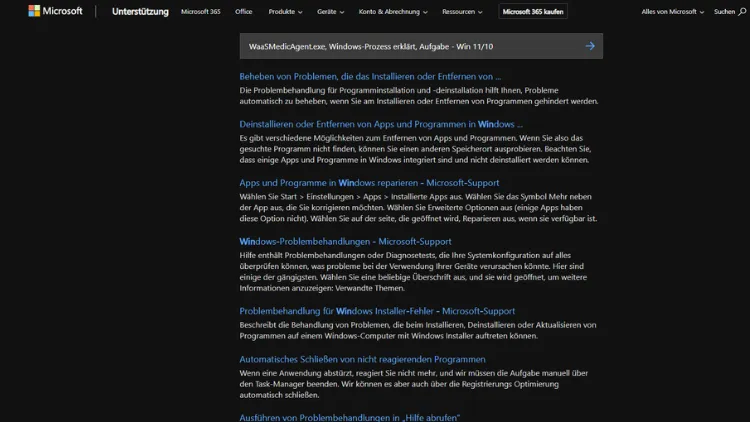Expand the Alles von Microsoft dropdown

(x=672, y=11)
